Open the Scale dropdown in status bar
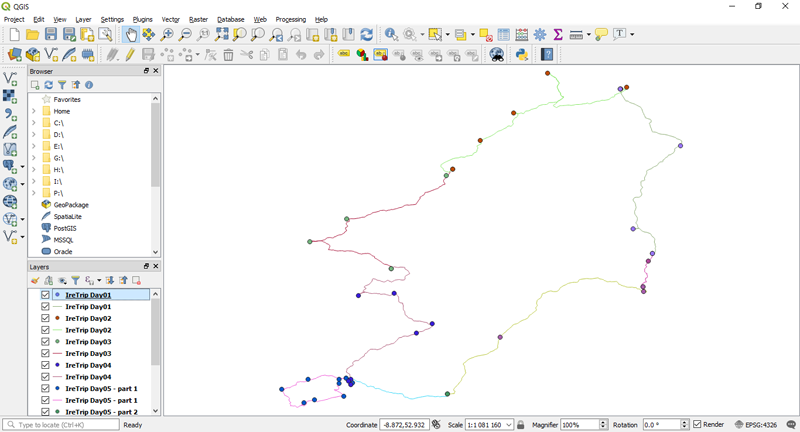This screenshot has height=432, width=800. pos(509,425)
